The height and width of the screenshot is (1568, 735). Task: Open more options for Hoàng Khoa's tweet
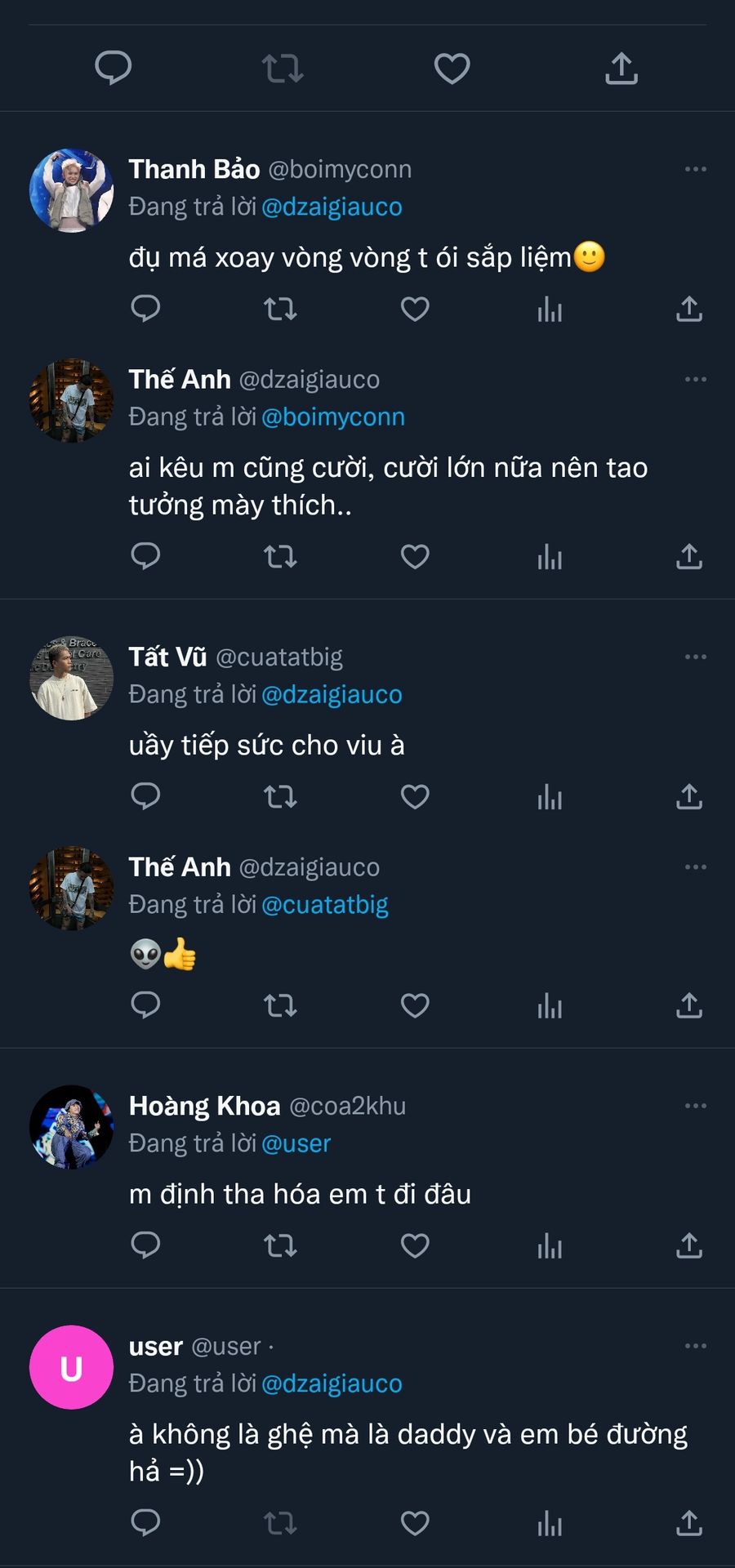(x=695, y=1106)
